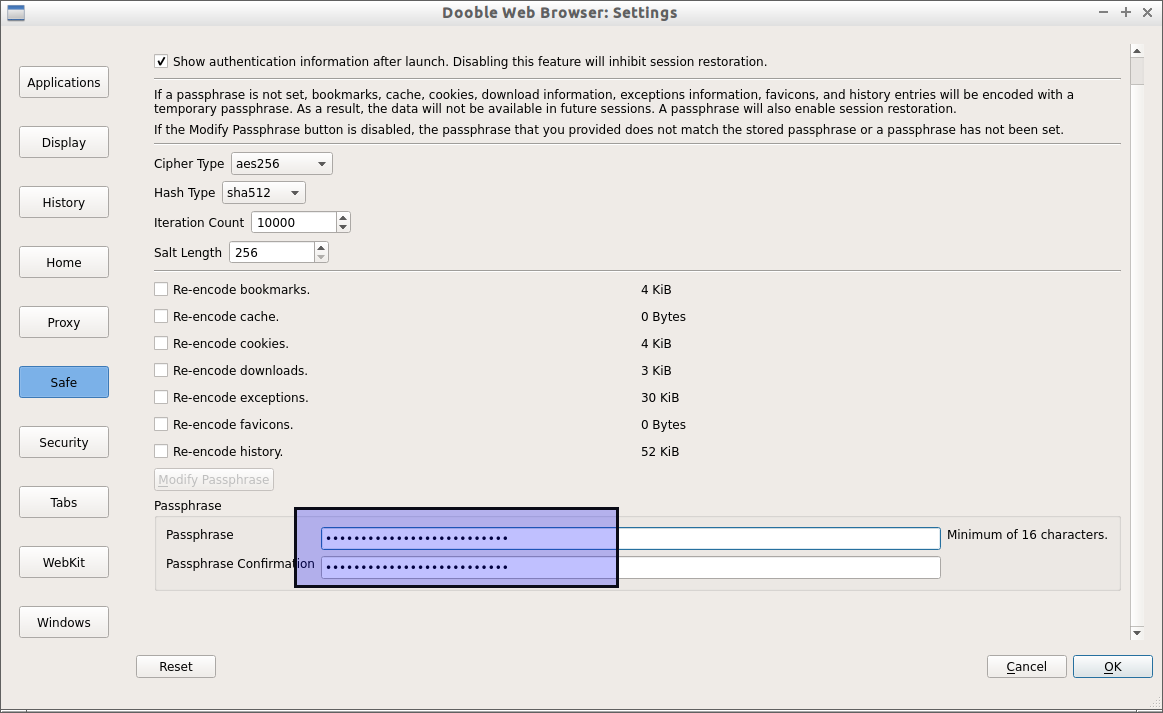Increase Salt Length with up arrow
The height and width of the screenshot is (713, 1163).
pos(320,248)
